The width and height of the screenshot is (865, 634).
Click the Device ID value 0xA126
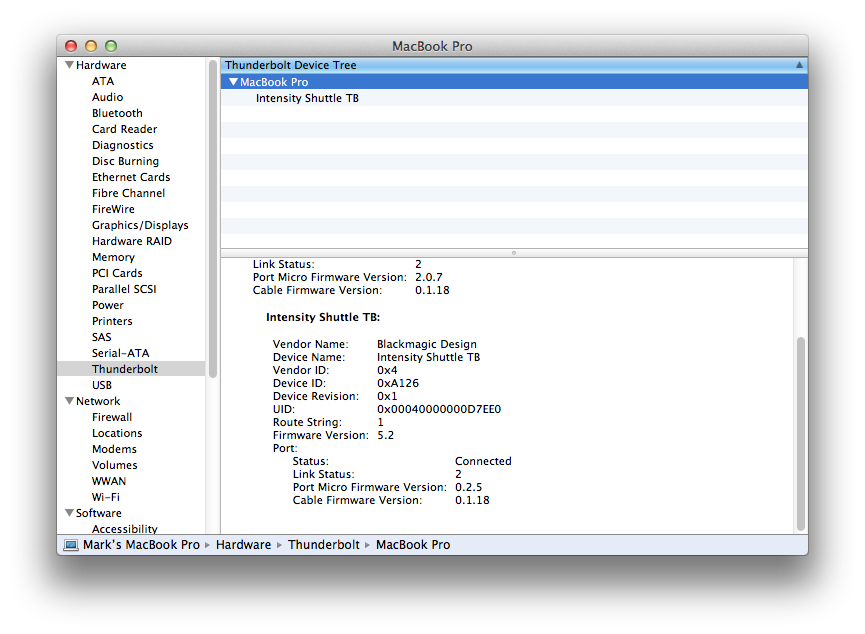coord(398,383)
